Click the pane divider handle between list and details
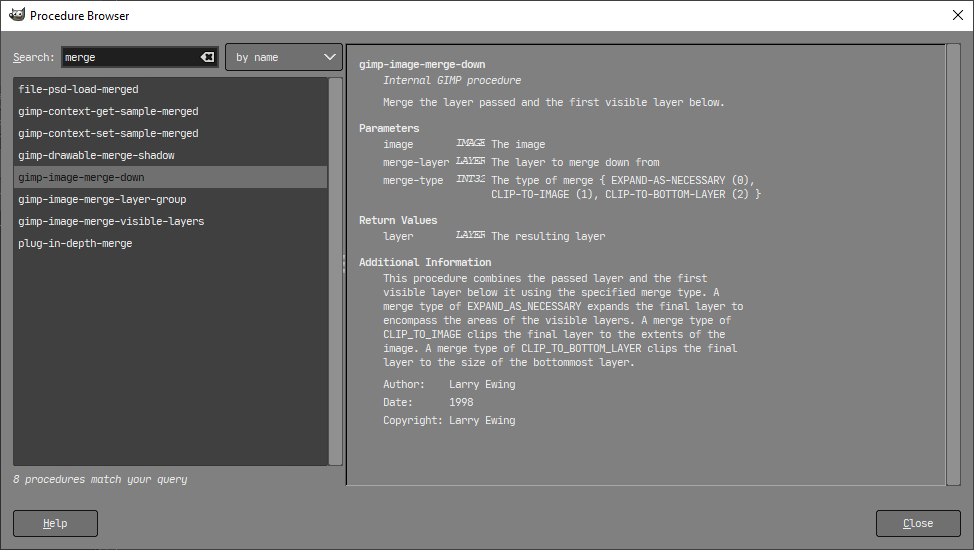Screen dimensions: 974x550 tap(344, 264)
